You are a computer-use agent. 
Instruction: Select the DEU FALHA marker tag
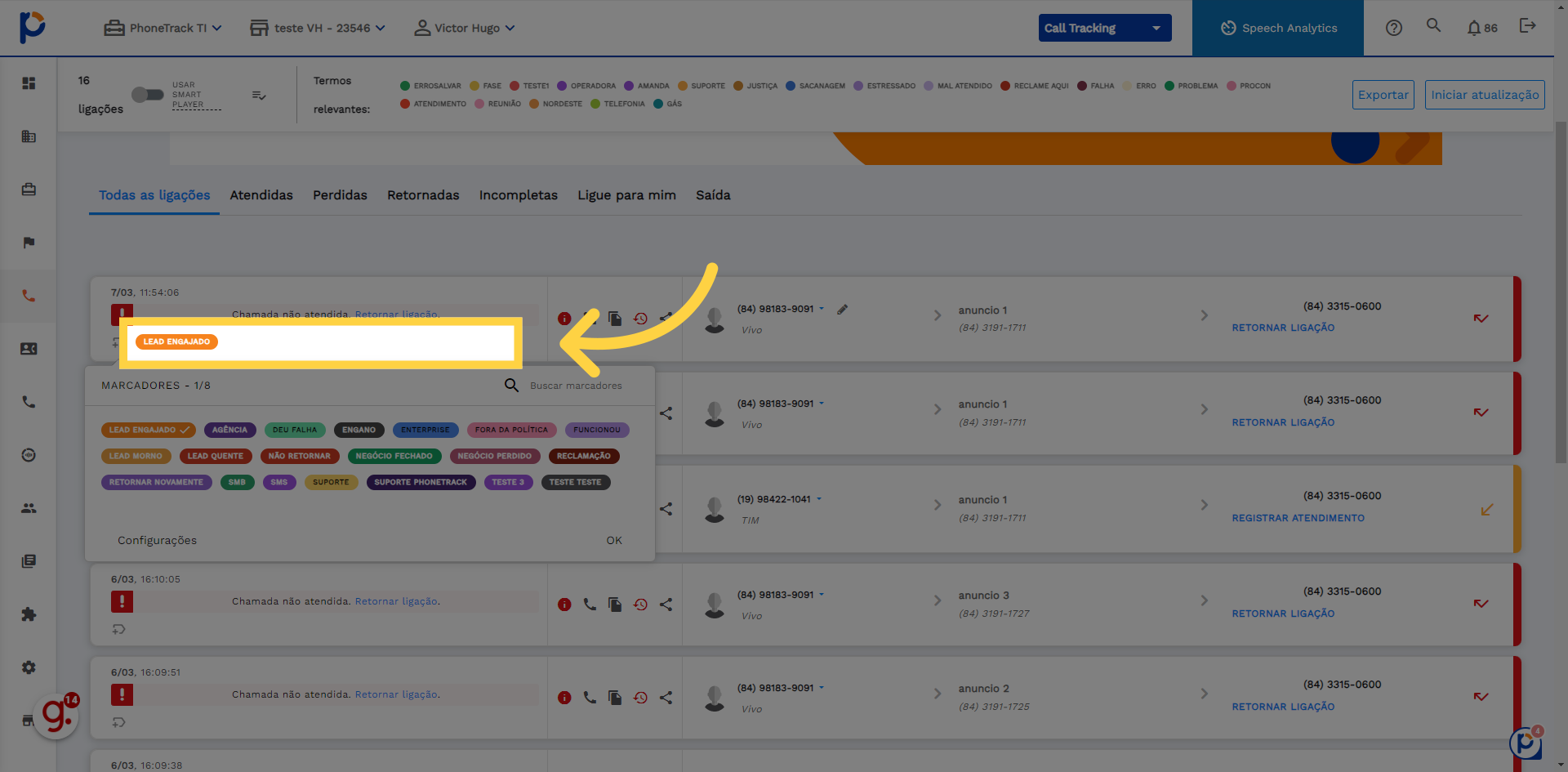click(295, 430)
